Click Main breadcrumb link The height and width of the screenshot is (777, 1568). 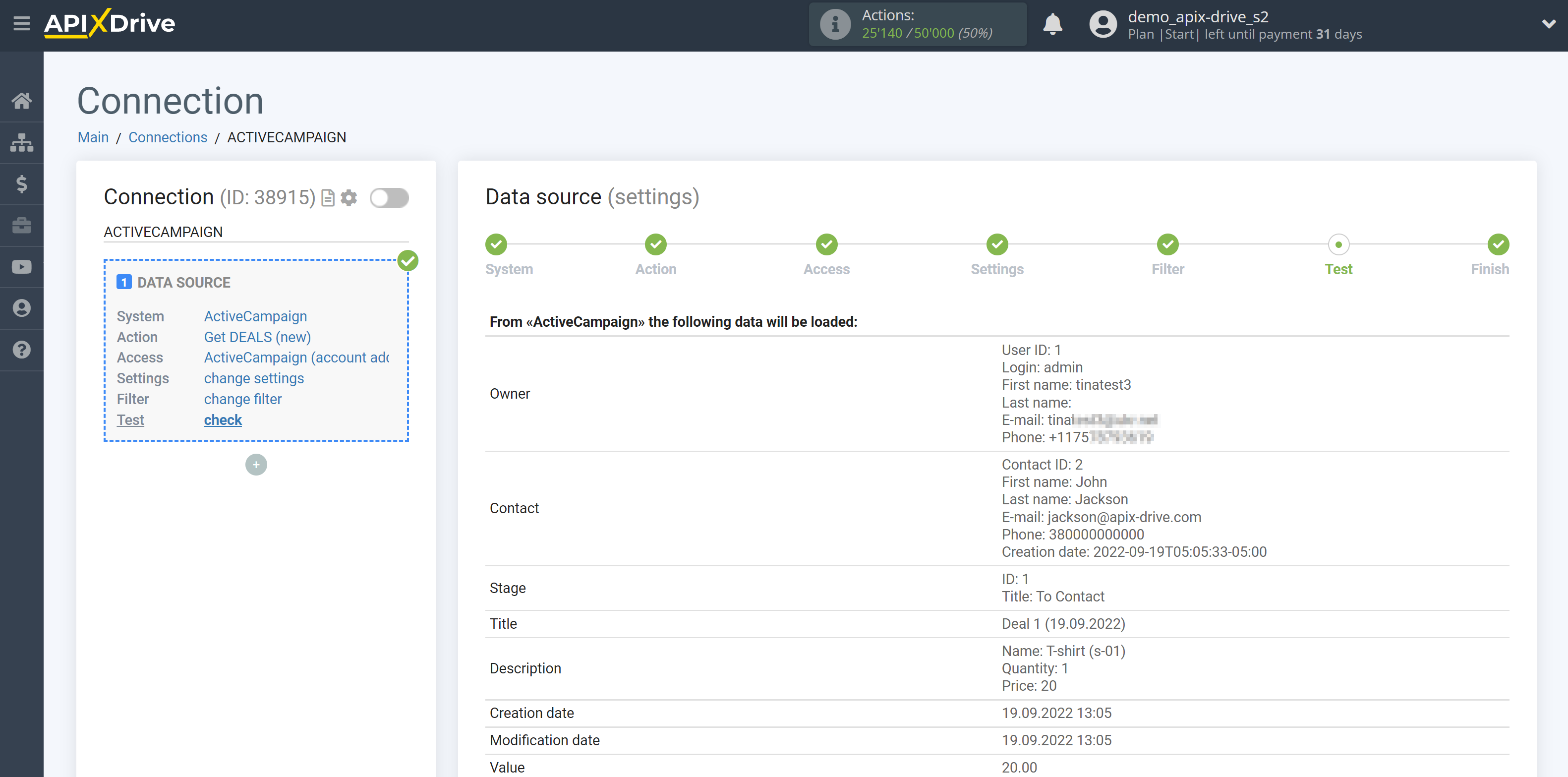[x=93, y=138]
